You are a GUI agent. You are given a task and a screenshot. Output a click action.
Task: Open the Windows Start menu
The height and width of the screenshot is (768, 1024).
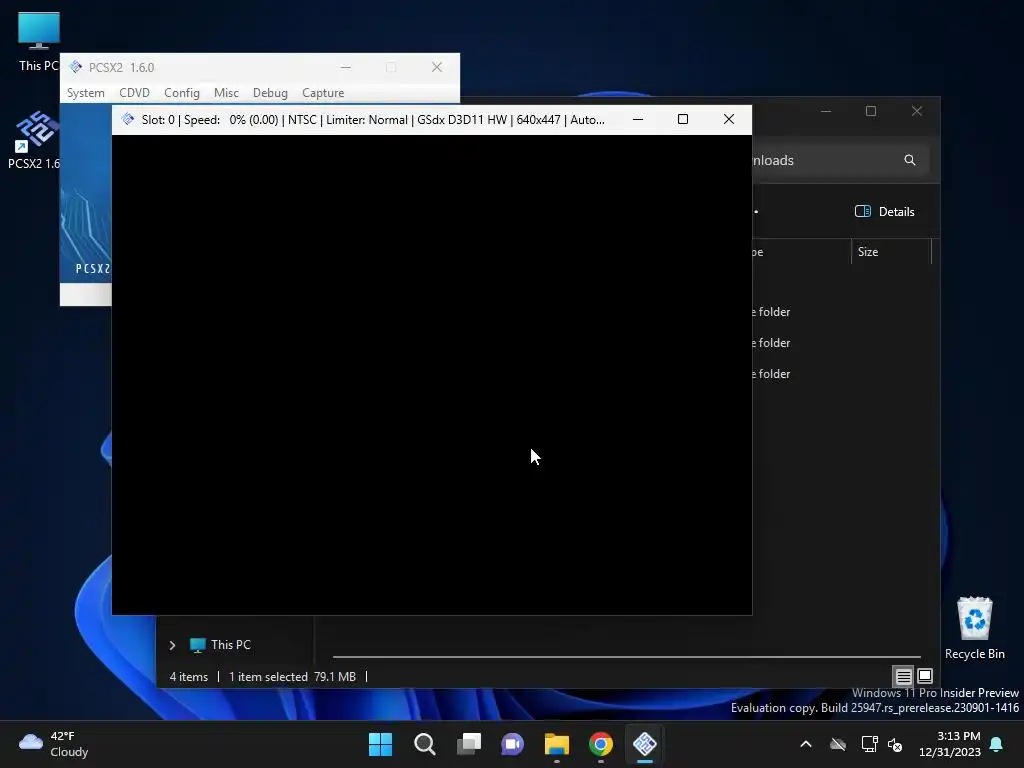(380, 744)
